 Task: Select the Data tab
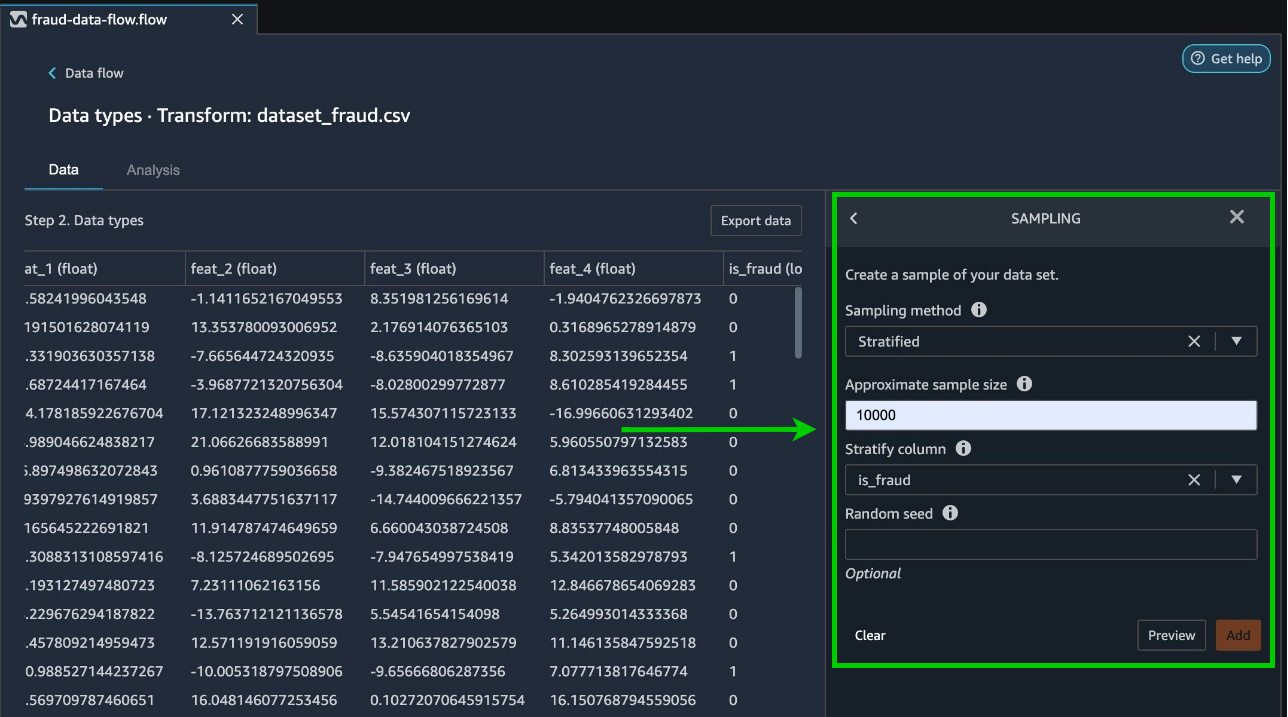(64, 170)
